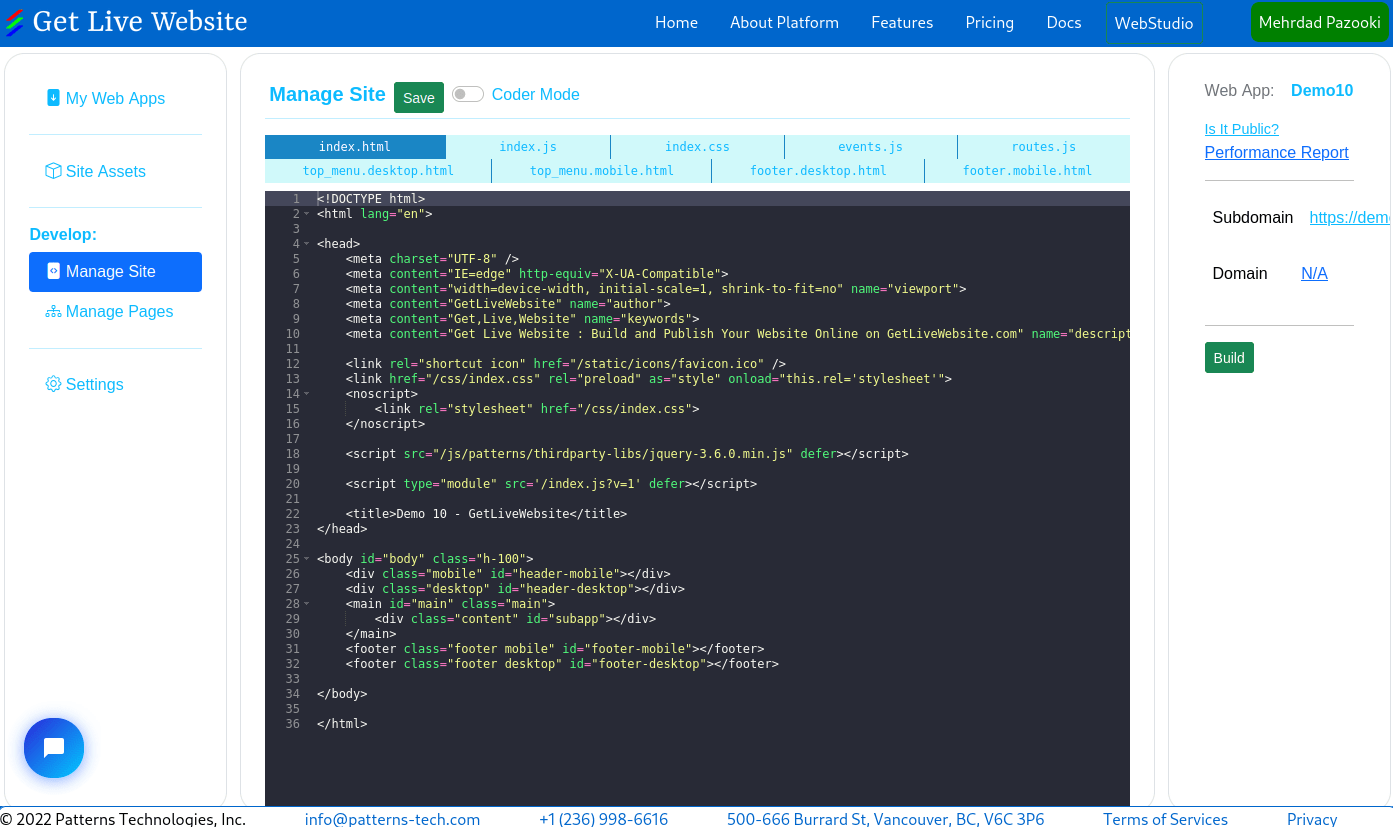This screenshot has width=1393, height=827.
Task: Click the cube icon beside Site Assets
Action: point(53,171)
